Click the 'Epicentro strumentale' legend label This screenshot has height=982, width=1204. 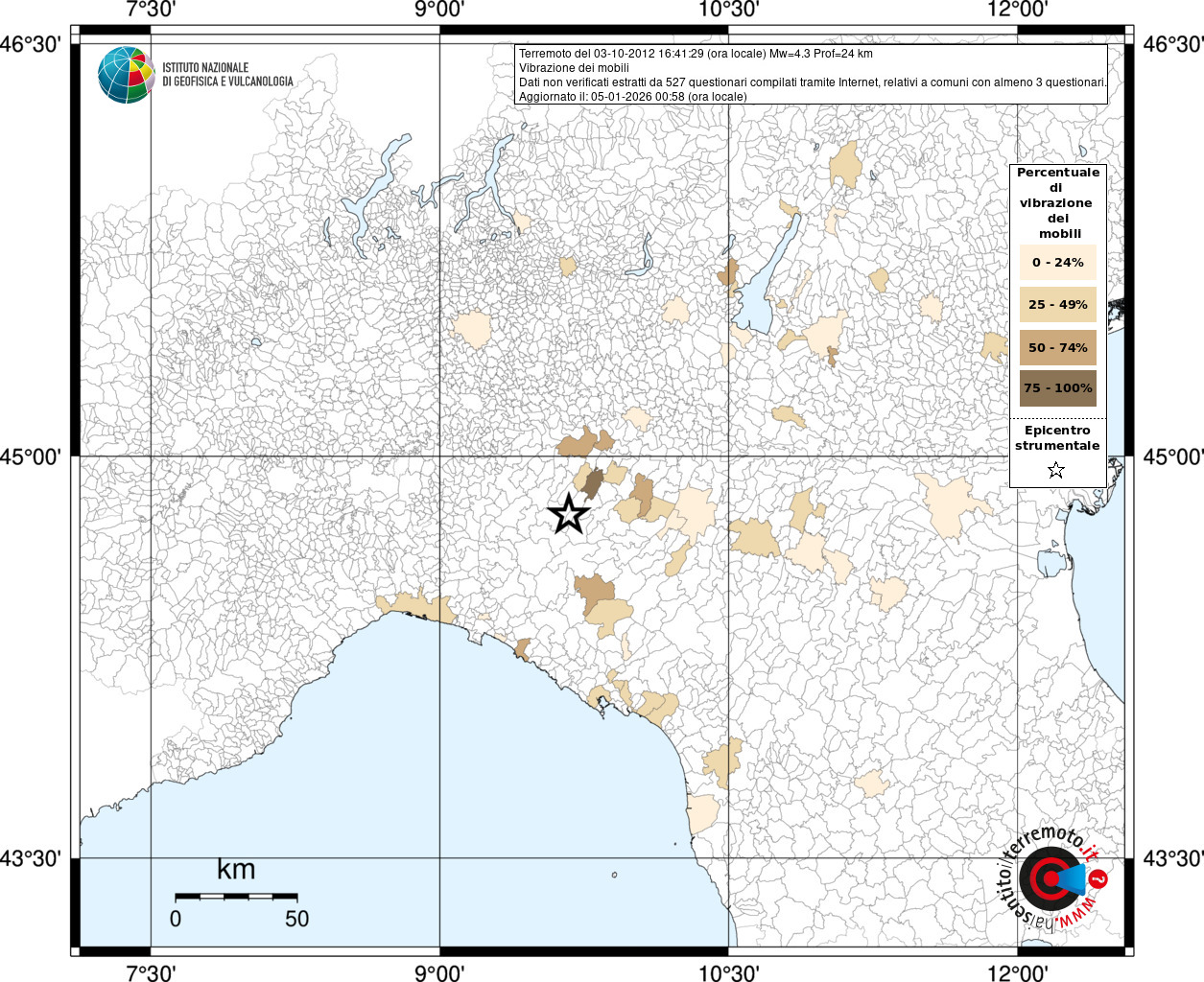[x=1057, y=438]
